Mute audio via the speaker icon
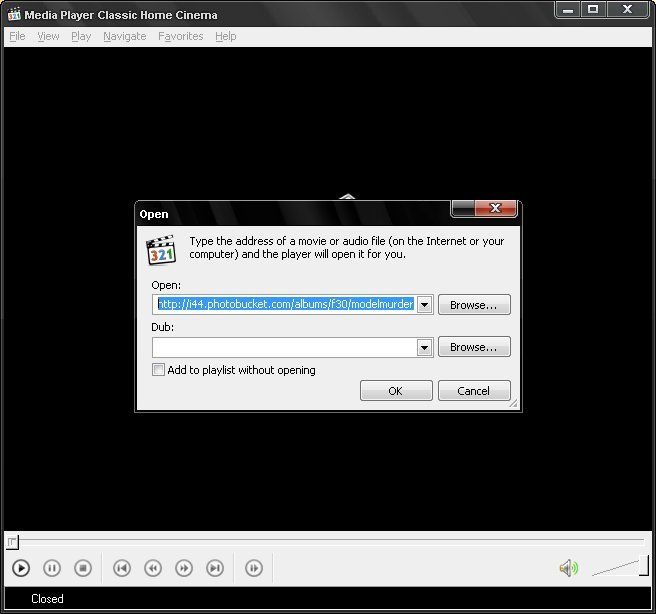656x614 pixels. coord(568,568)
